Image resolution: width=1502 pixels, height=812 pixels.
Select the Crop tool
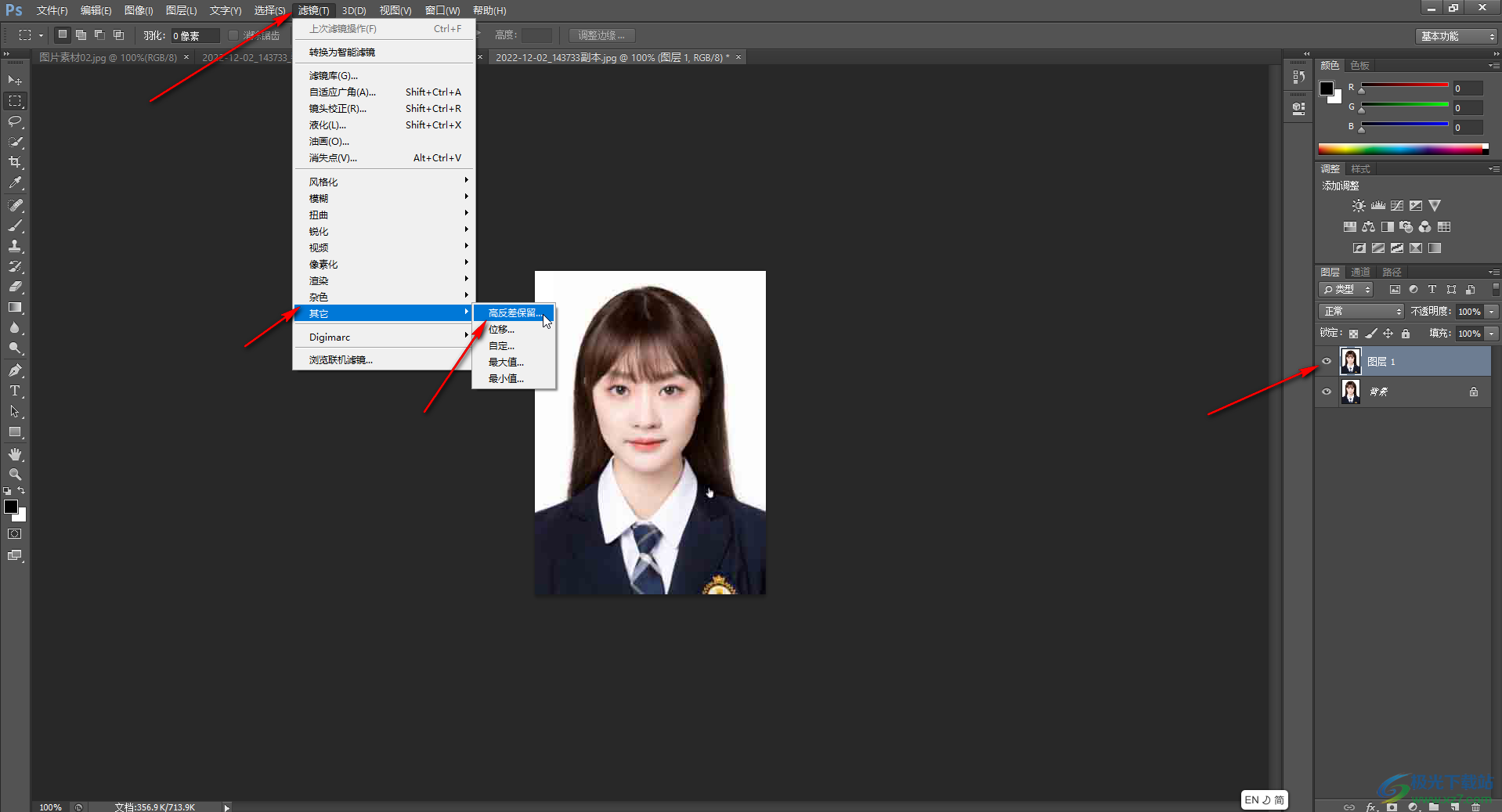pos(15,162)
